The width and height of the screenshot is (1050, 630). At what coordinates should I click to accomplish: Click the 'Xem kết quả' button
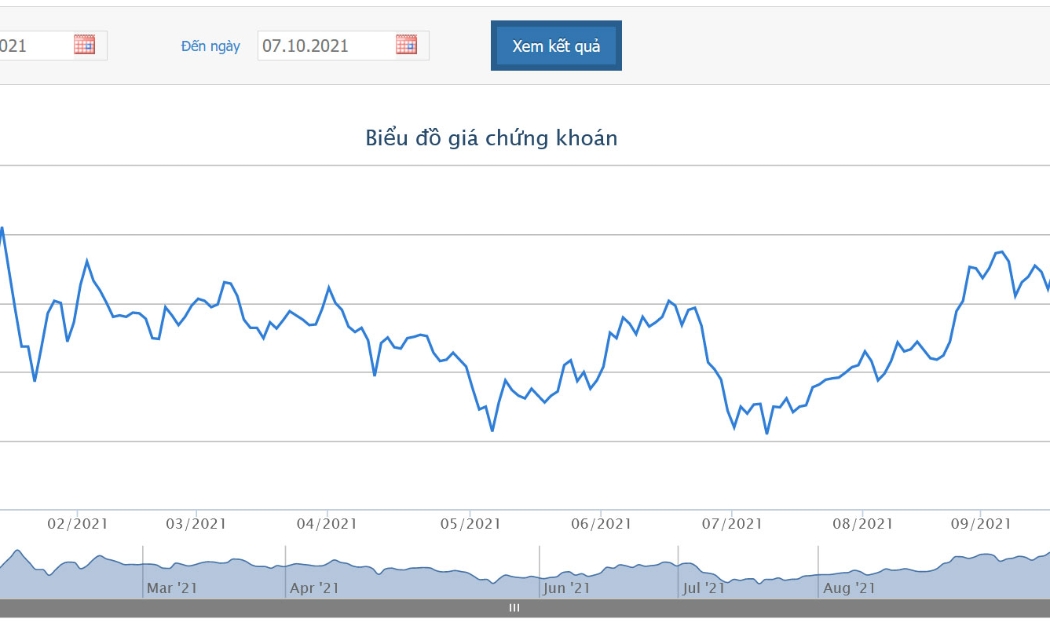pos(556,46)
